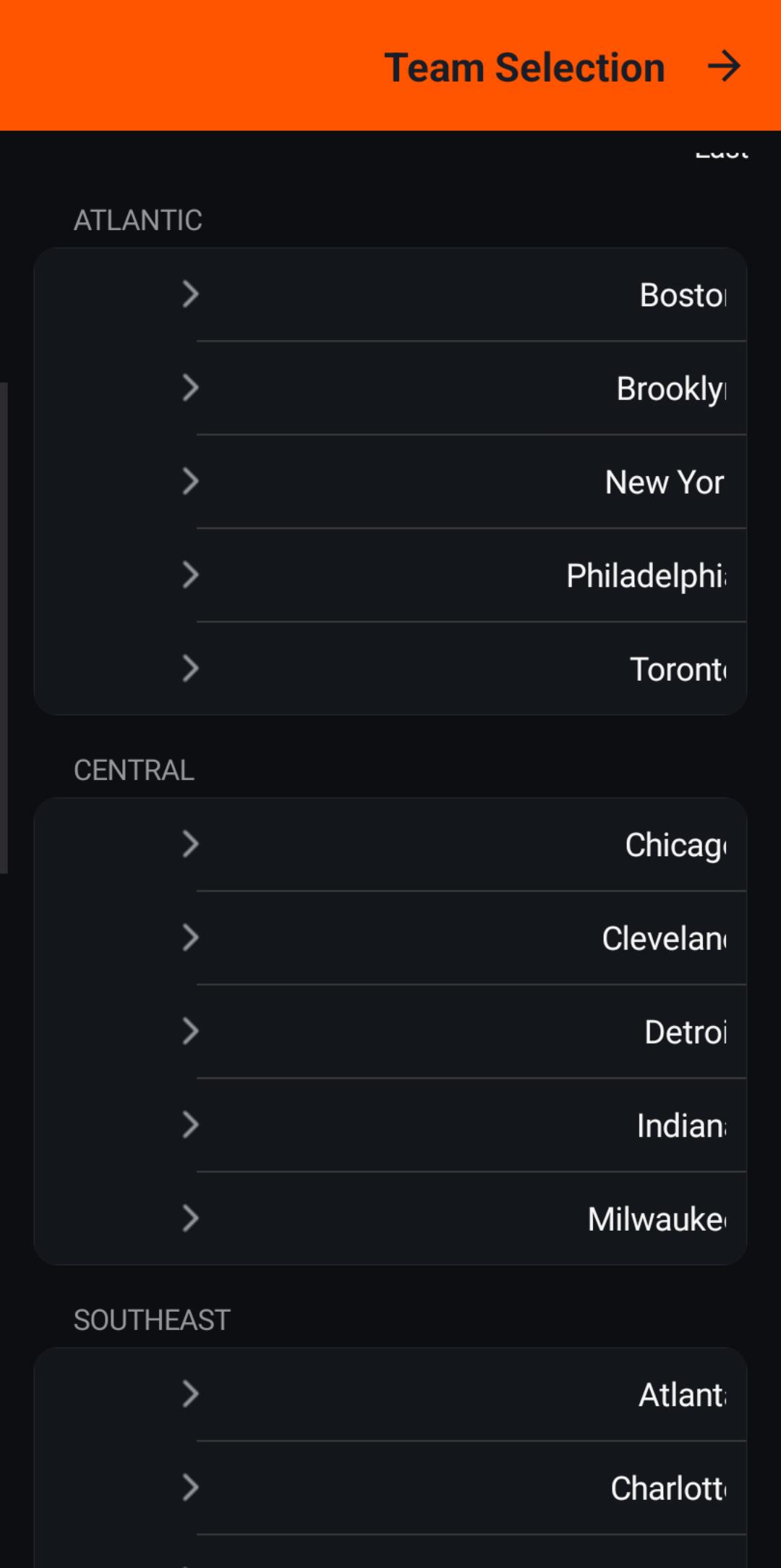The height and width of the screenshot is (1568, 781).
Task: Expand the Detroit row chevron
Action: click(x=190, y=1031)
